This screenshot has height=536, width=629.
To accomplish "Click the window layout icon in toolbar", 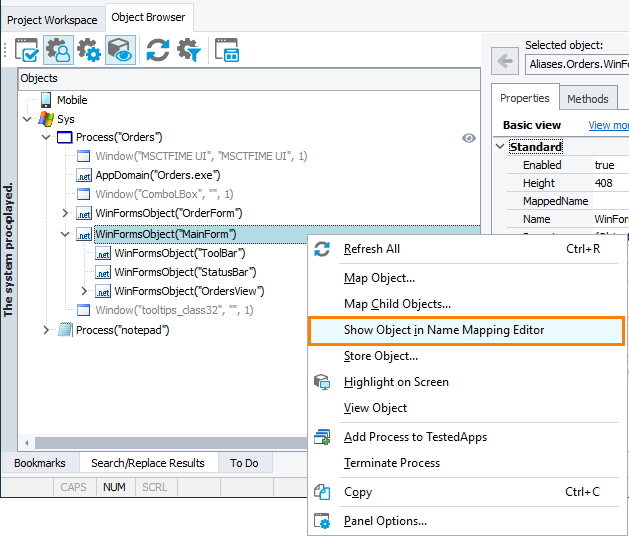I will coord(228,50).
